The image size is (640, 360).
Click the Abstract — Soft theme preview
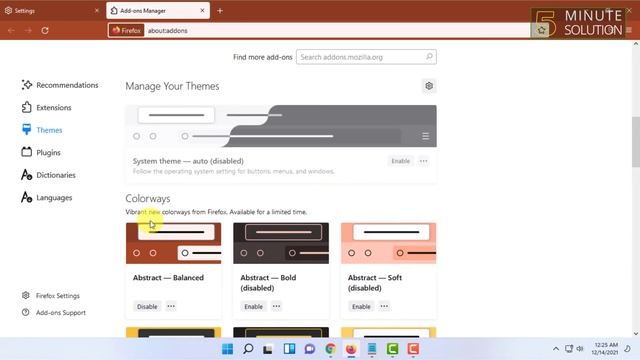click(x=389, y=243)
